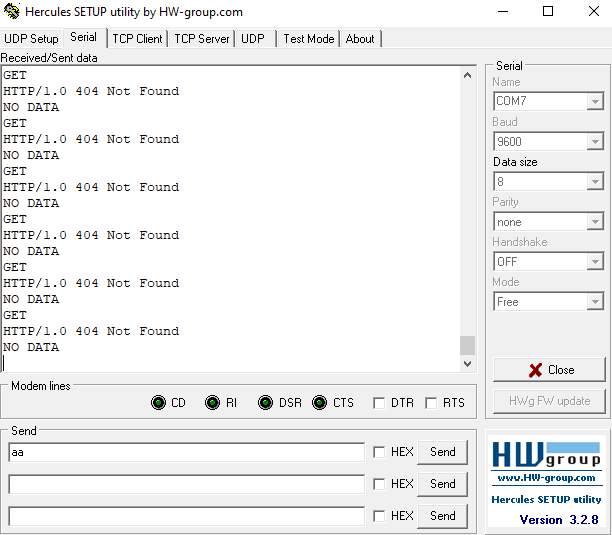This screenshot has width=612, height=535.
Task: Click the RI modem line indicator
Action: (x=212, y=403)
